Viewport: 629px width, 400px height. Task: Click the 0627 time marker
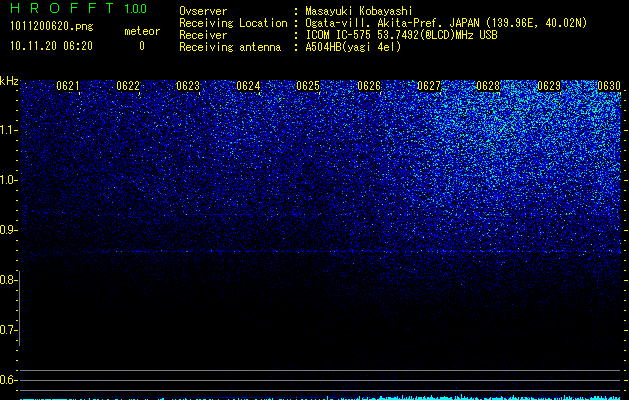[429, 86]
